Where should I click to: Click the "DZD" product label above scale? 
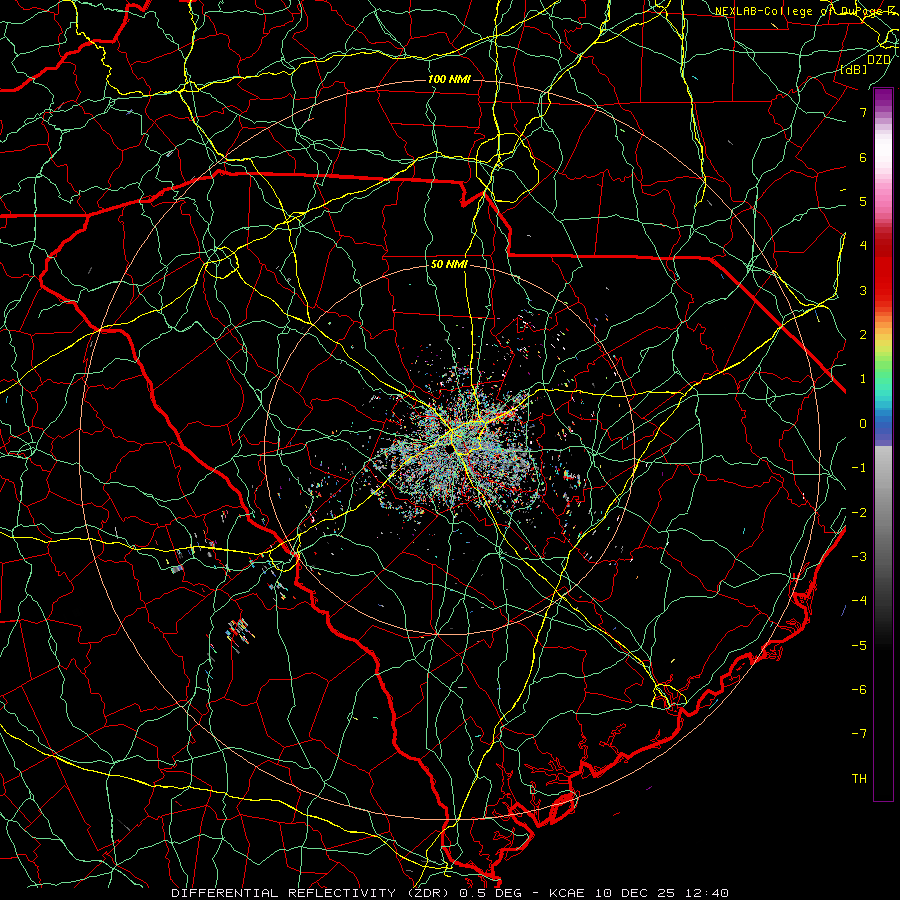click(x=878, y=60)
